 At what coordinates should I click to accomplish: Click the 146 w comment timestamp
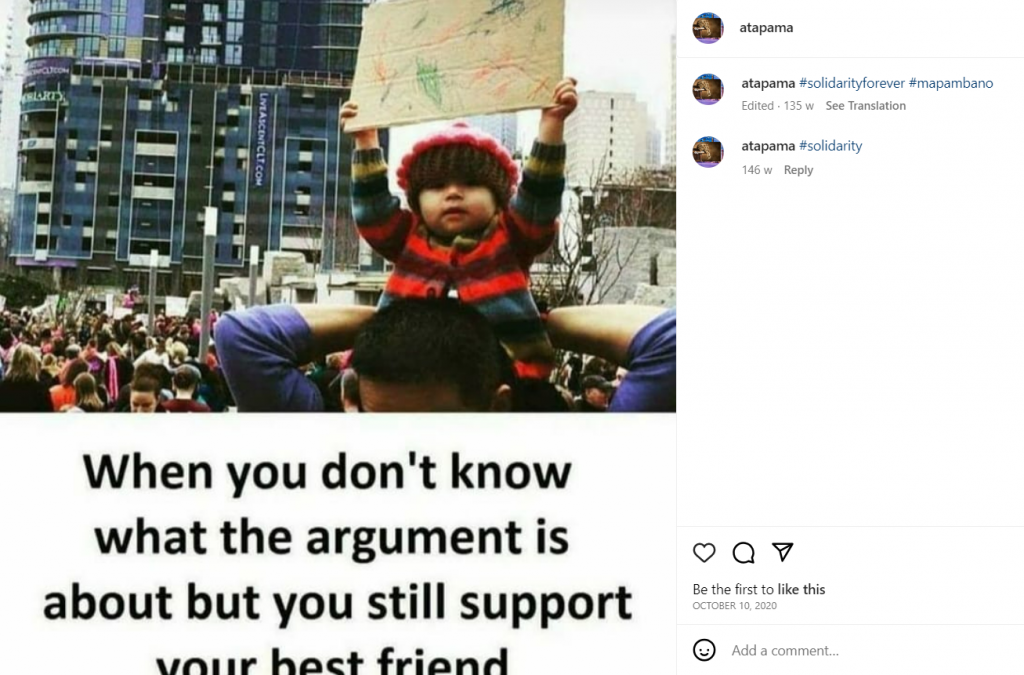pos(757,170)
